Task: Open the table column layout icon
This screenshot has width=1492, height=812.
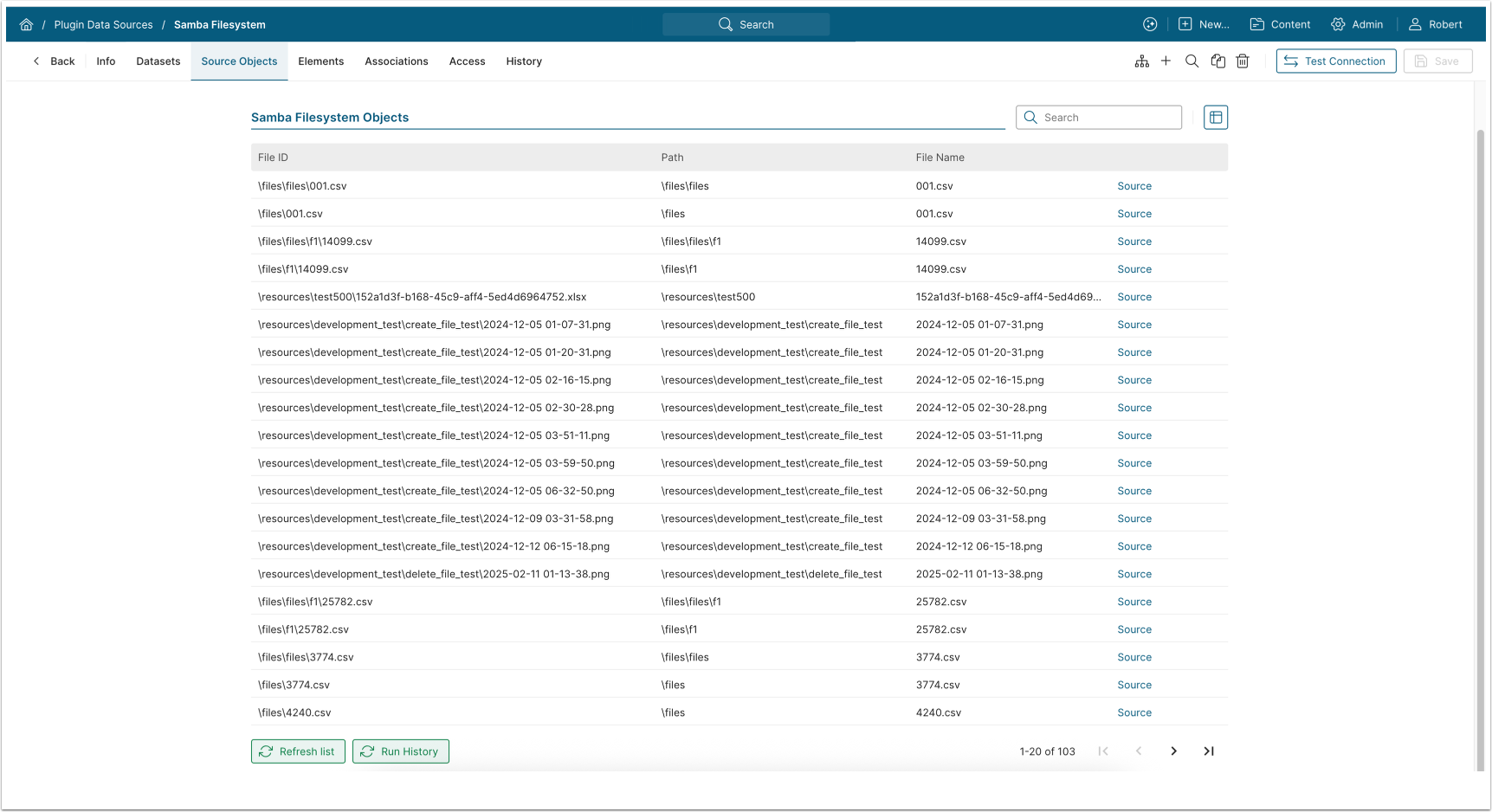Action: pos(1216,118)
